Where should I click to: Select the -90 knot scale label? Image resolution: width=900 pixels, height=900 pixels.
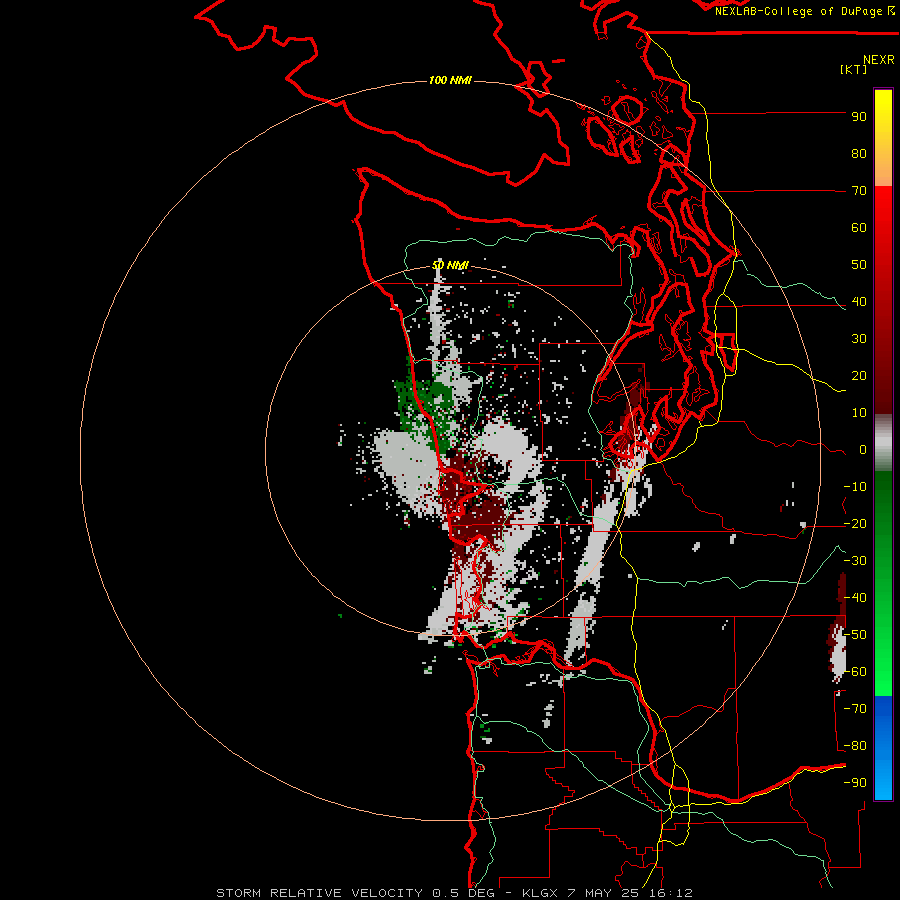[x=855, y=783]
